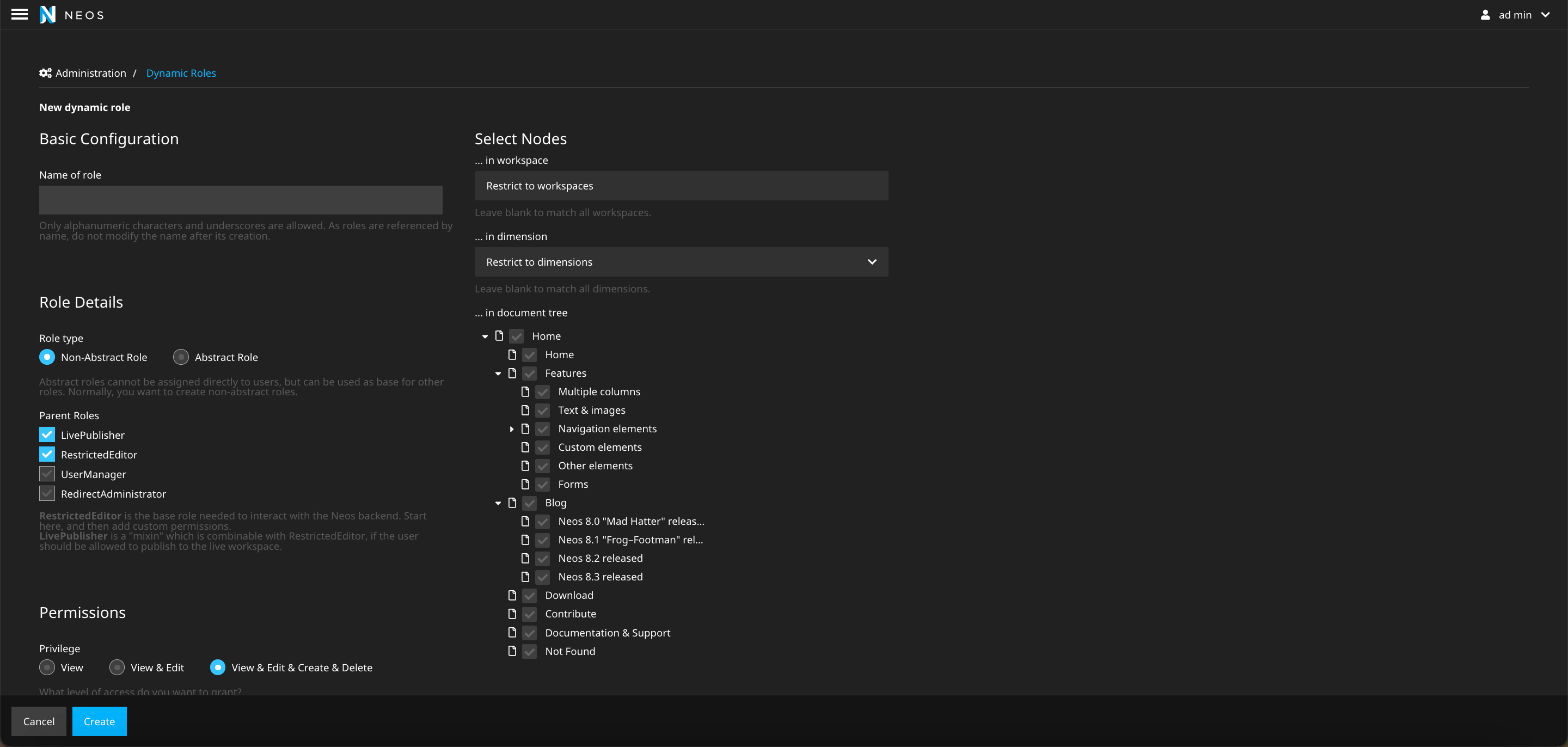Click the page icon beside Neos 8.0 Mad Hatter
Screen dimensions: 1568x747
525,521
